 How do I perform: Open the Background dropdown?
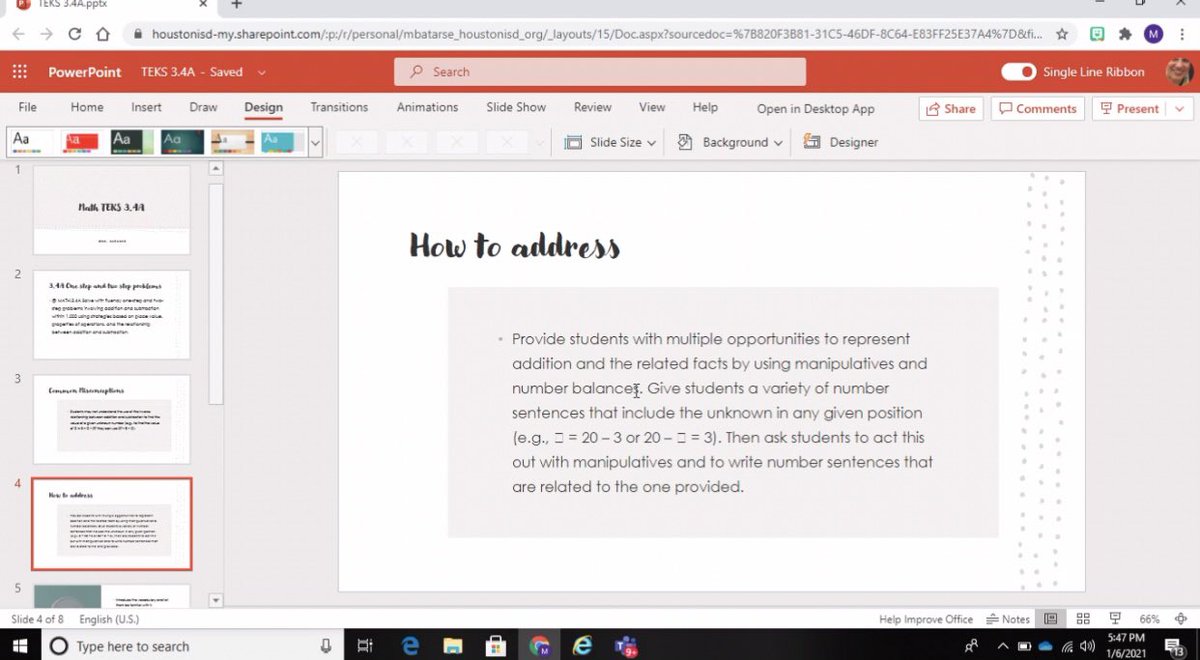click(x=730, y=142)
